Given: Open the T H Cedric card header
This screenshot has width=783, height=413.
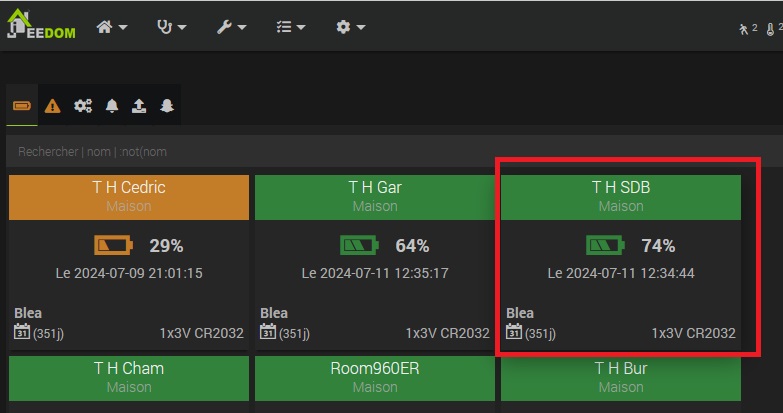Looking at the screenshot, I should click(129, 197).
